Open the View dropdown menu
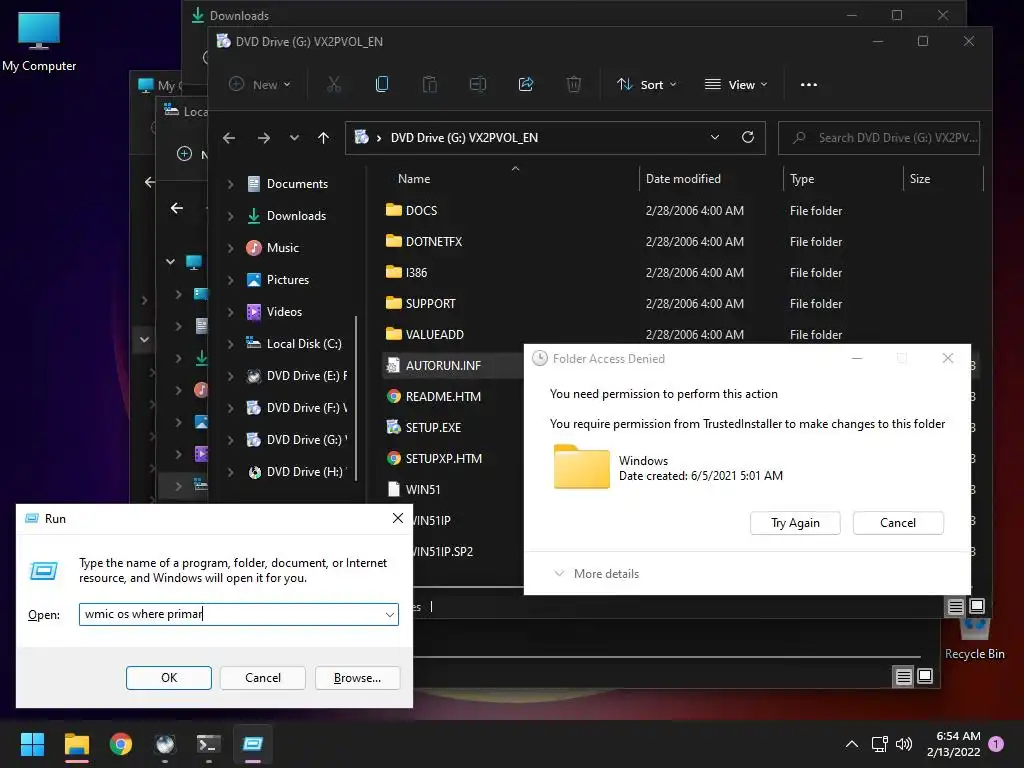The height and width of the screenshot is (768, 1024). point(736,84)
